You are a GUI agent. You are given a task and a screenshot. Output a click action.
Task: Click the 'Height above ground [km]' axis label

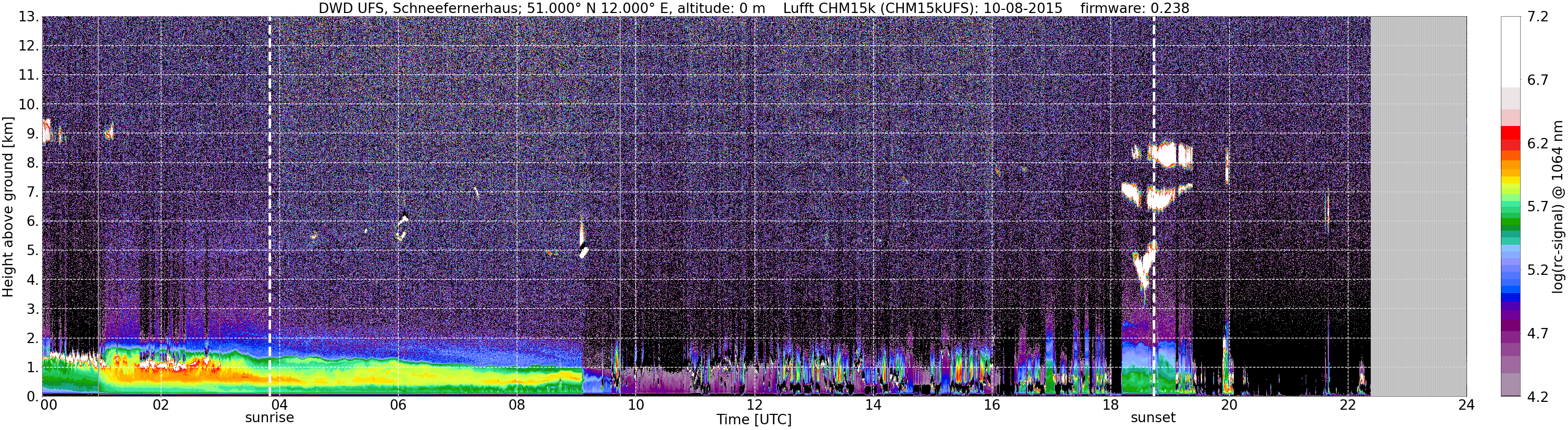[8, 207]
